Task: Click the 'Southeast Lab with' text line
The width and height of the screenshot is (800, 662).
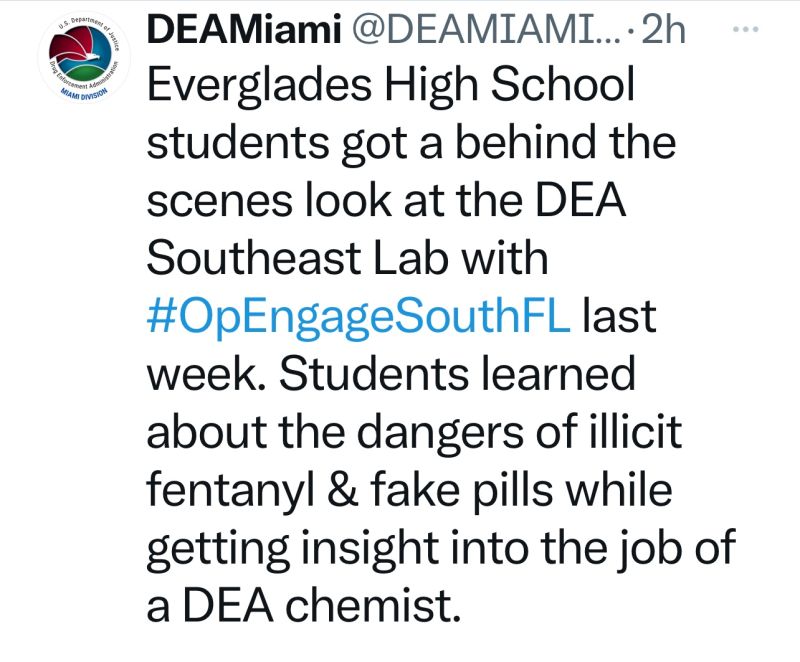Action: point(347,258)
